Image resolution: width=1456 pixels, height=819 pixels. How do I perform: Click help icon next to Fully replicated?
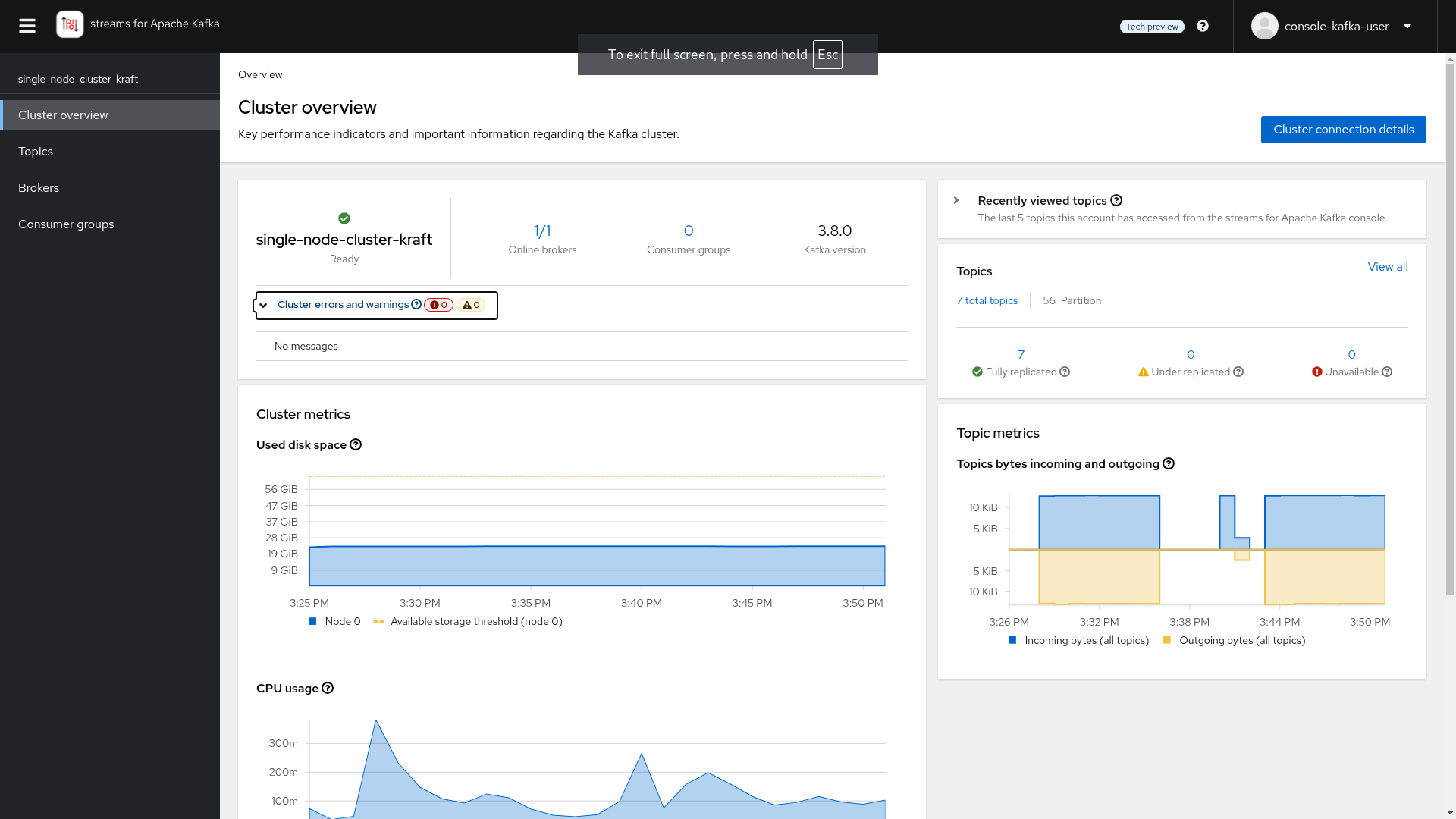1065,372
